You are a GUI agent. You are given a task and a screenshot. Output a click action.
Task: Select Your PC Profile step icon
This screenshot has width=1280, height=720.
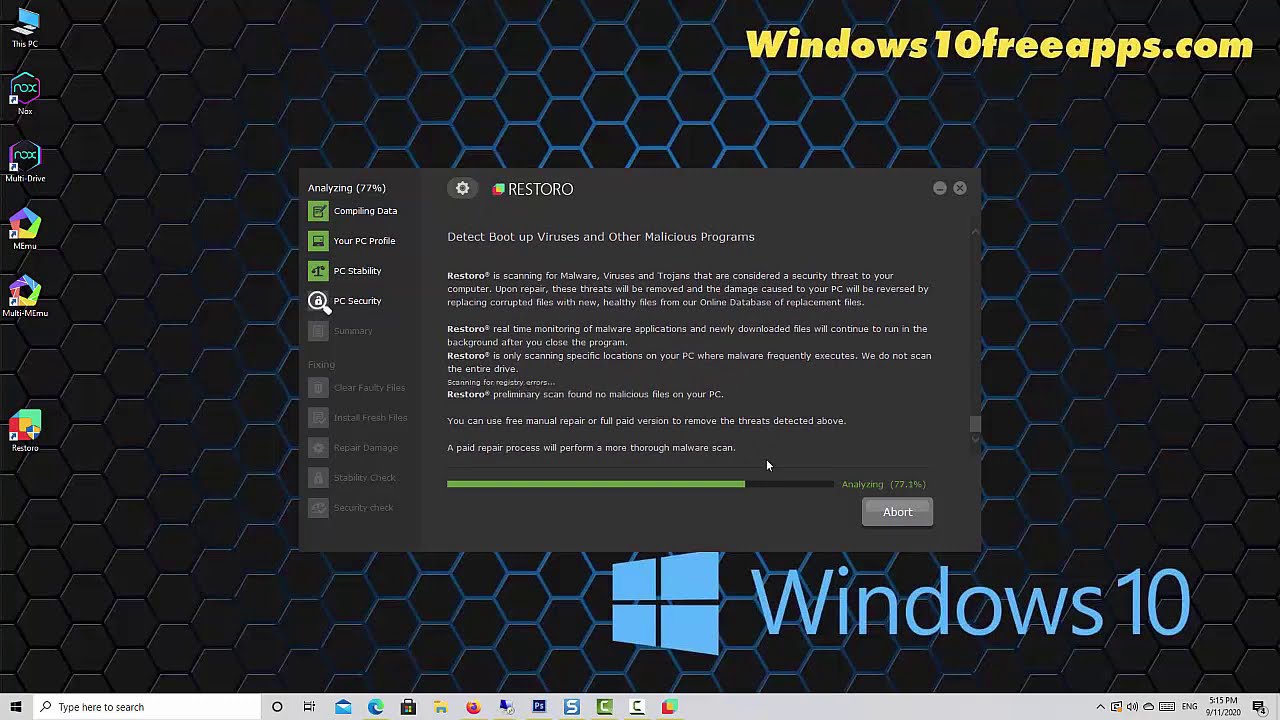click(318, 241)
